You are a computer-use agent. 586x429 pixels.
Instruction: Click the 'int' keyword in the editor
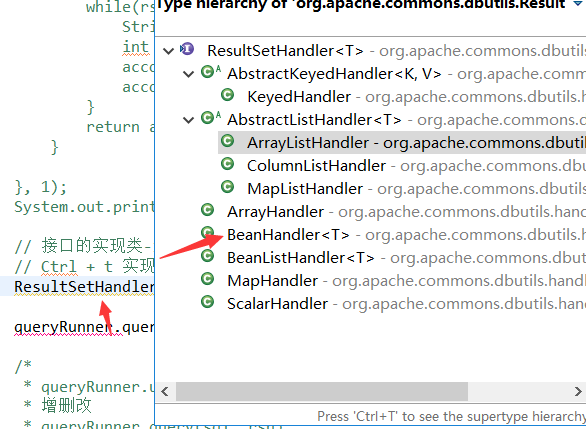(136, 47)
